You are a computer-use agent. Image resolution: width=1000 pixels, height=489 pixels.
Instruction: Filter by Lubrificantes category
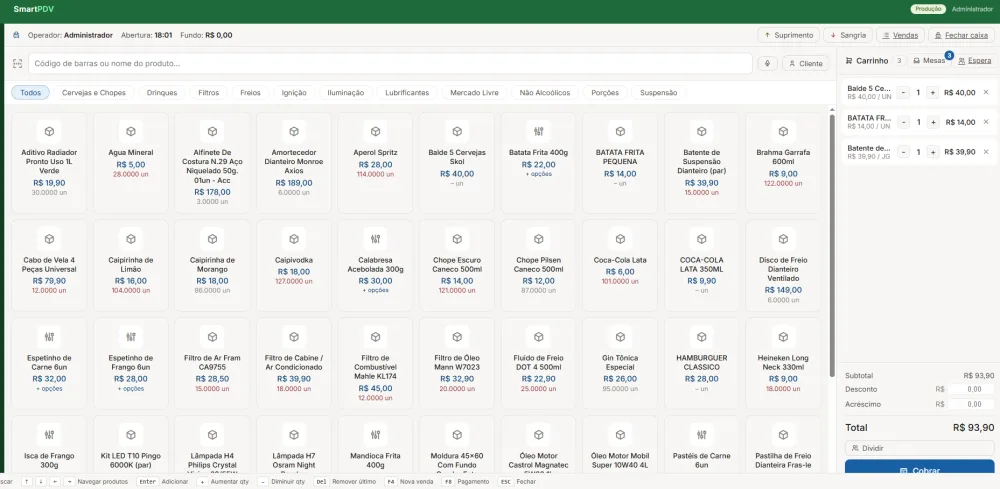[x=407, y=92]
